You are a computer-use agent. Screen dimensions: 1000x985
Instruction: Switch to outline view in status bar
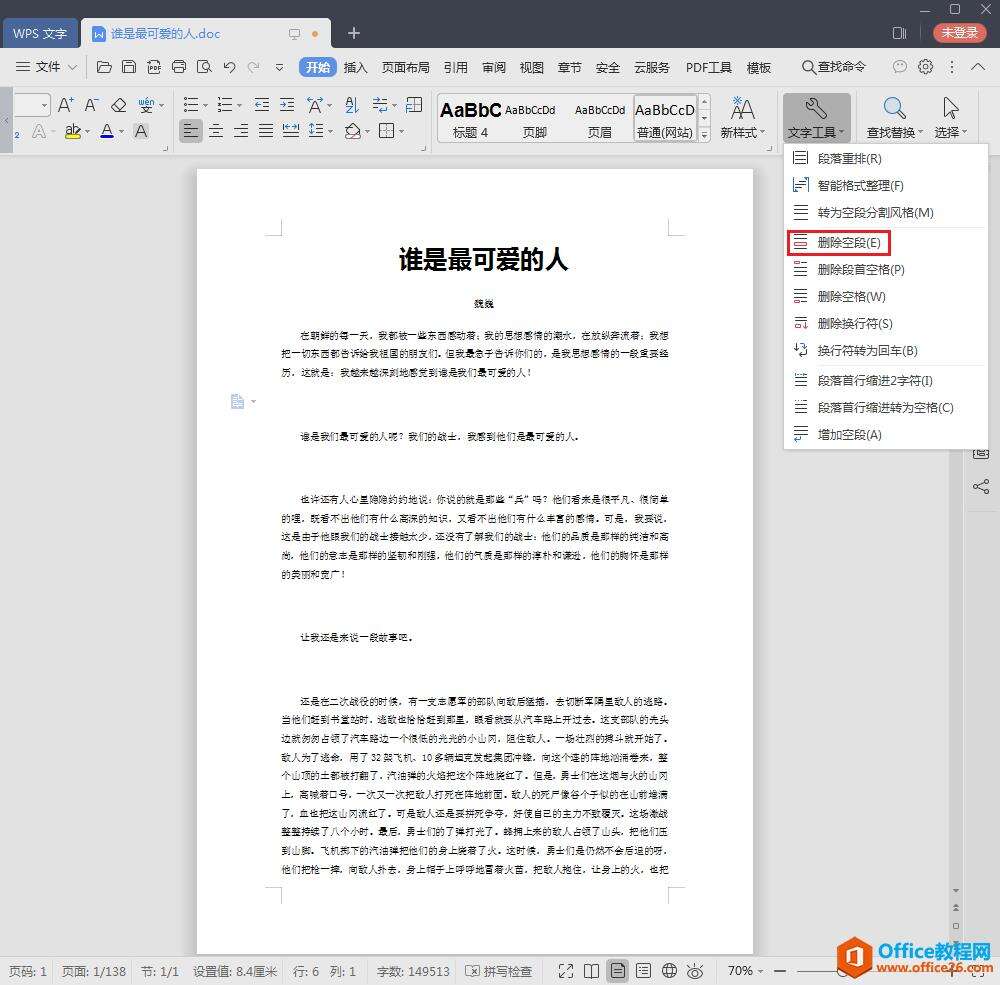click(x=644, y=970)
